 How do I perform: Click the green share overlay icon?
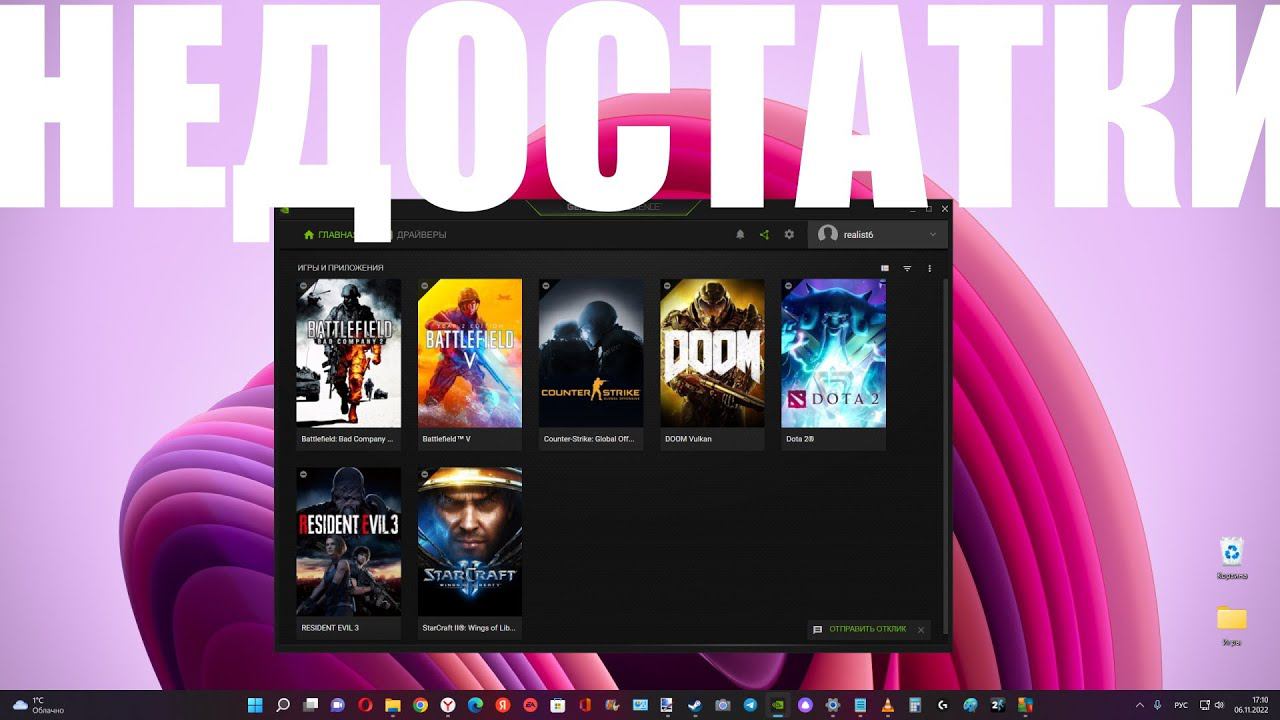click(x=764, y=234)
